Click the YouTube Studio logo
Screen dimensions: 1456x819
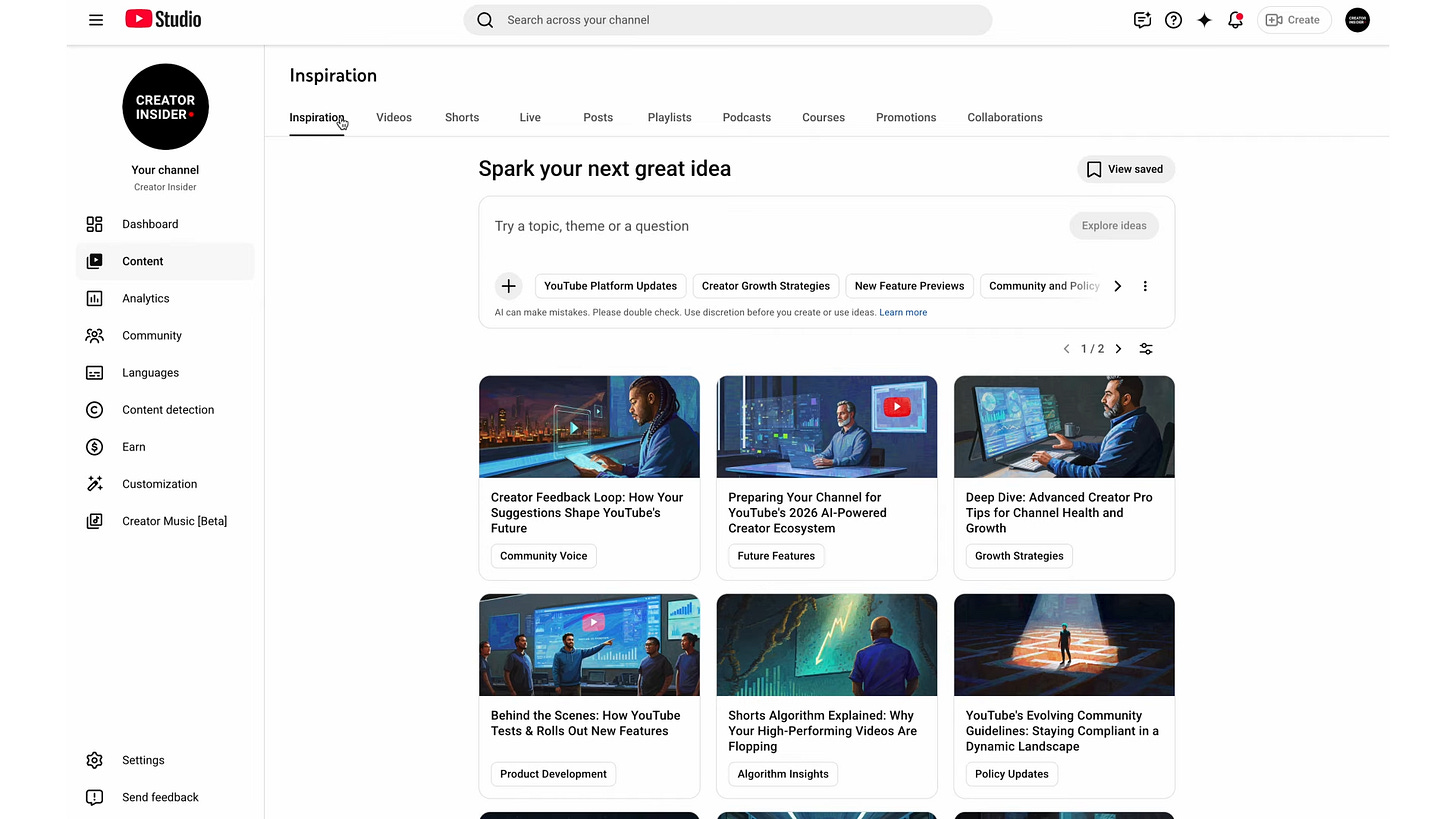(x=163, y=19)
